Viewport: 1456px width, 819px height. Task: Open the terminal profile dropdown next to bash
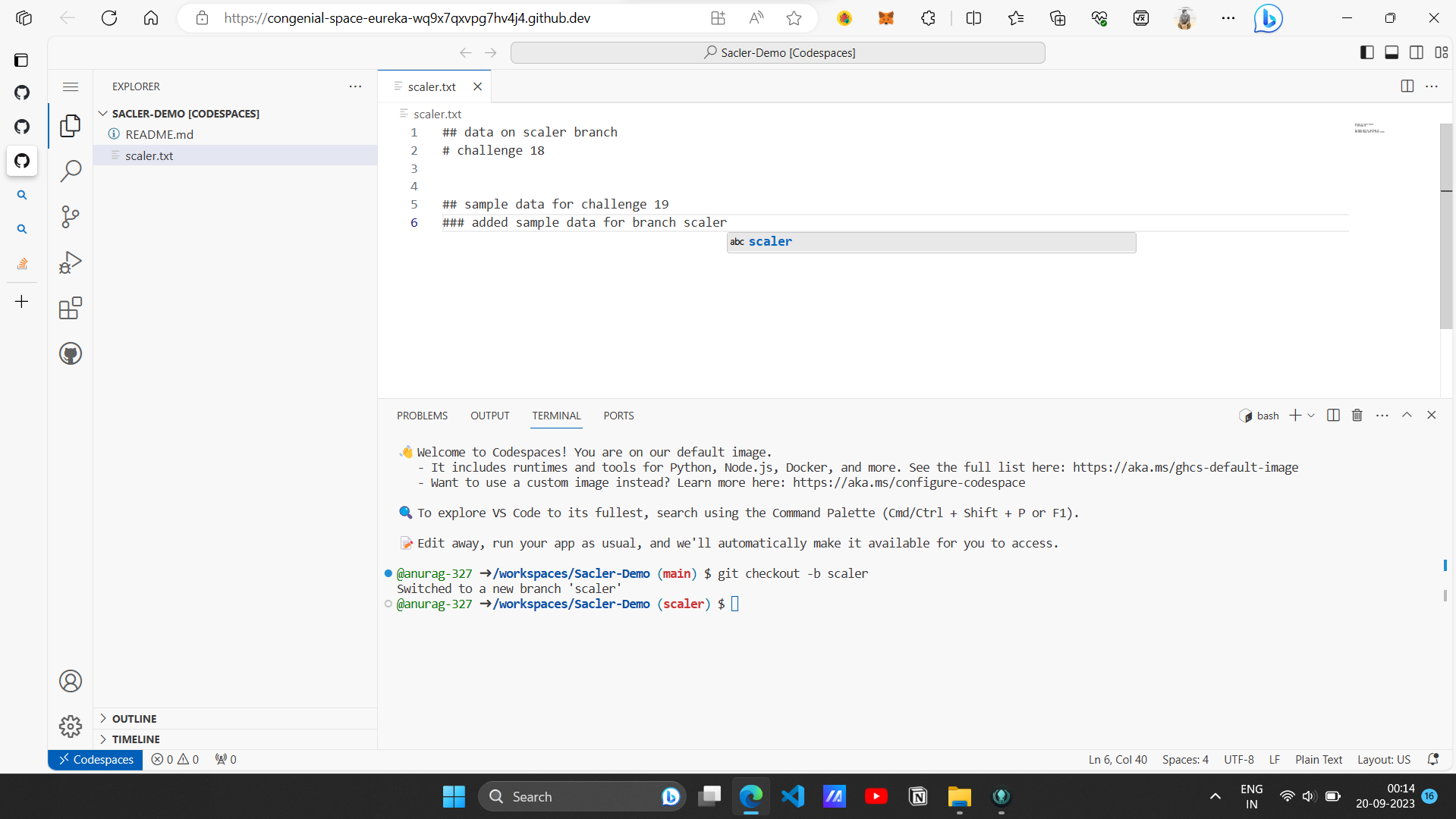click(x=1312, y=415)
